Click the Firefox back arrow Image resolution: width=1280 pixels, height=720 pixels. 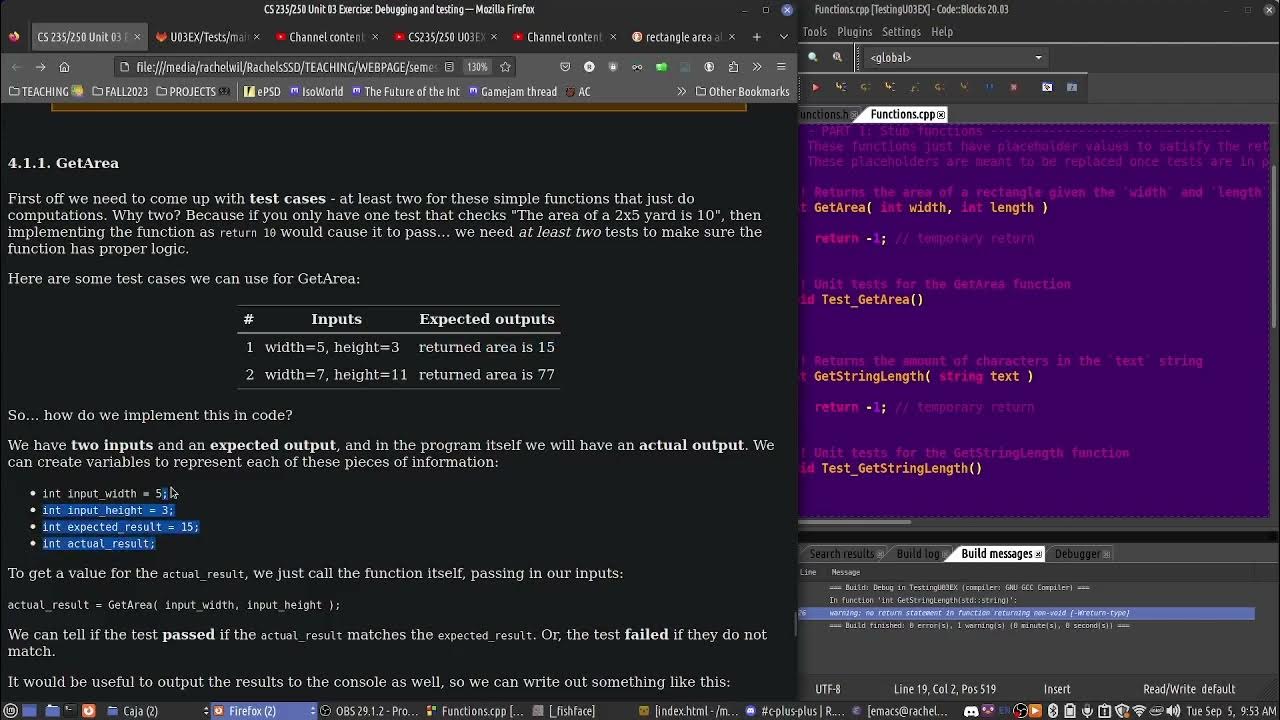[16, 67]
